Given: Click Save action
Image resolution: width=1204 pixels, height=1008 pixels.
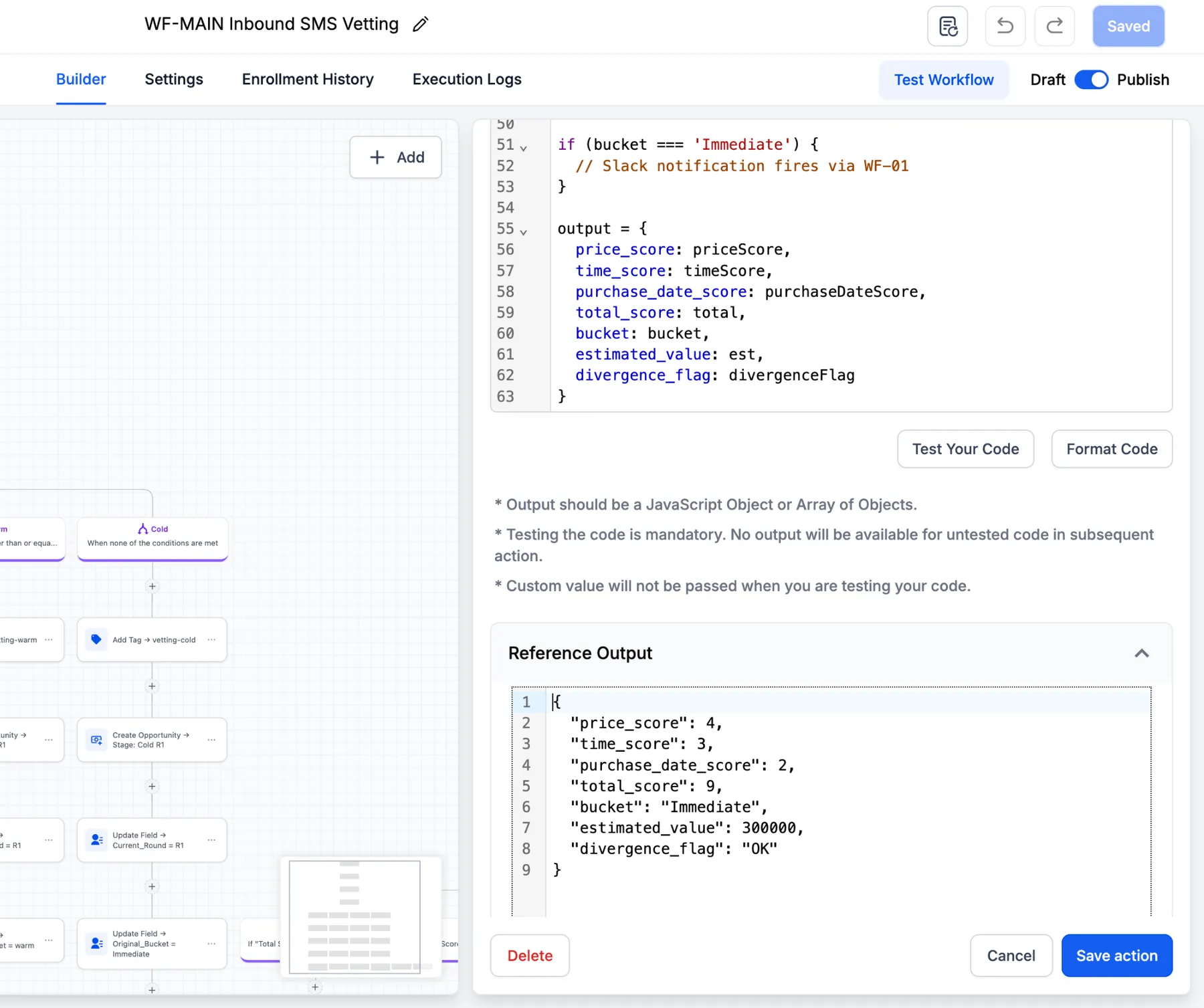Looking at the screenshot, I should [1116, 956].
